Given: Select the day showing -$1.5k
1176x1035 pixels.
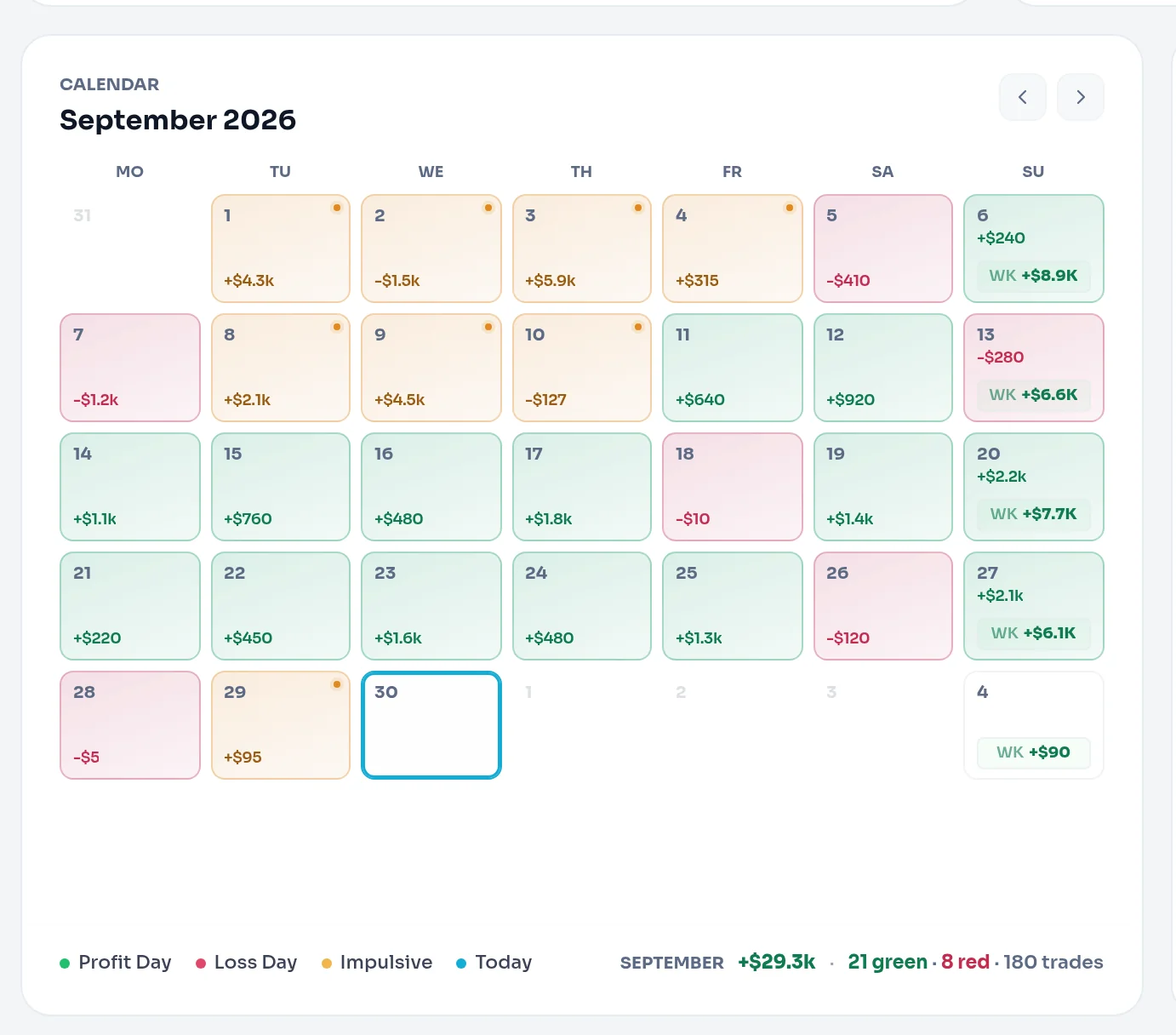Looking at the screenshot, I should [x=431, y=249].
